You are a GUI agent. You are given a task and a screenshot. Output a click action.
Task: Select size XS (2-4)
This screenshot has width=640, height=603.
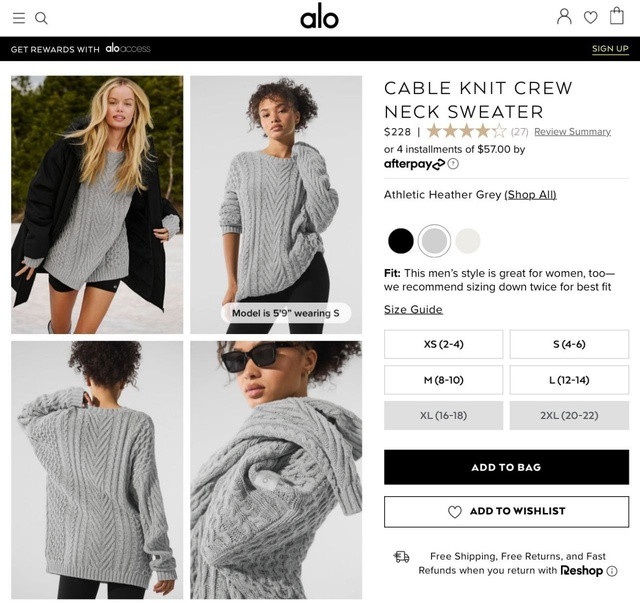443,344
